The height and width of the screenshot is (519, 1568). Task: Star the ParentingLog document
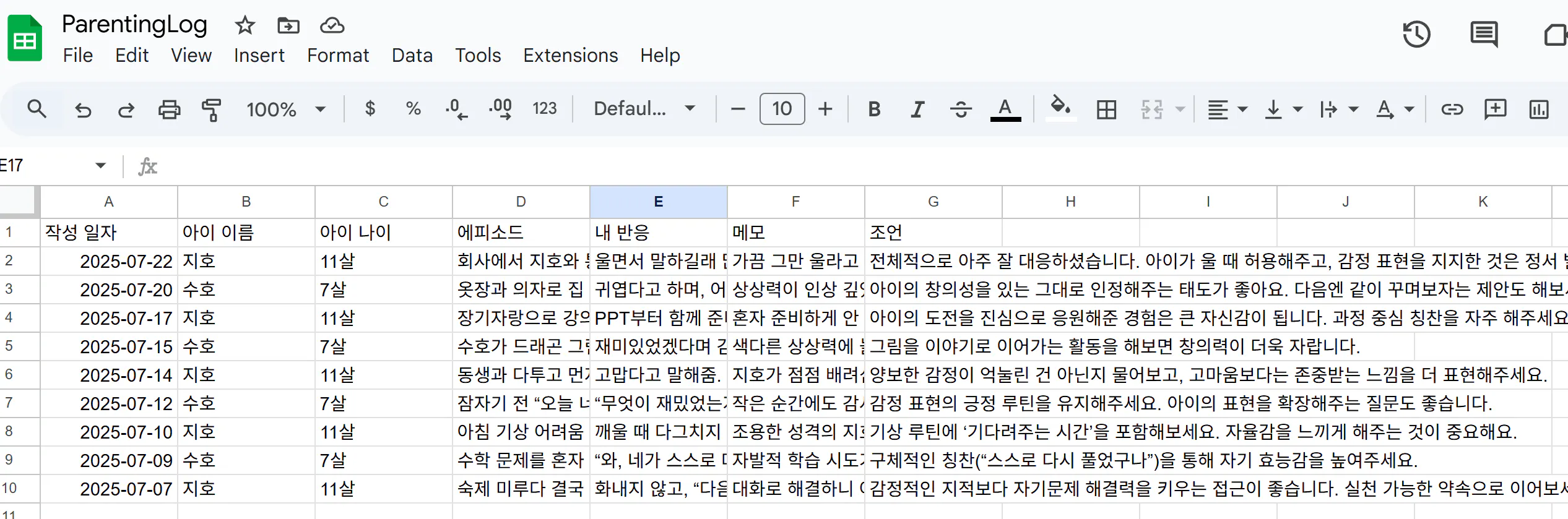(x=245, y=25)
